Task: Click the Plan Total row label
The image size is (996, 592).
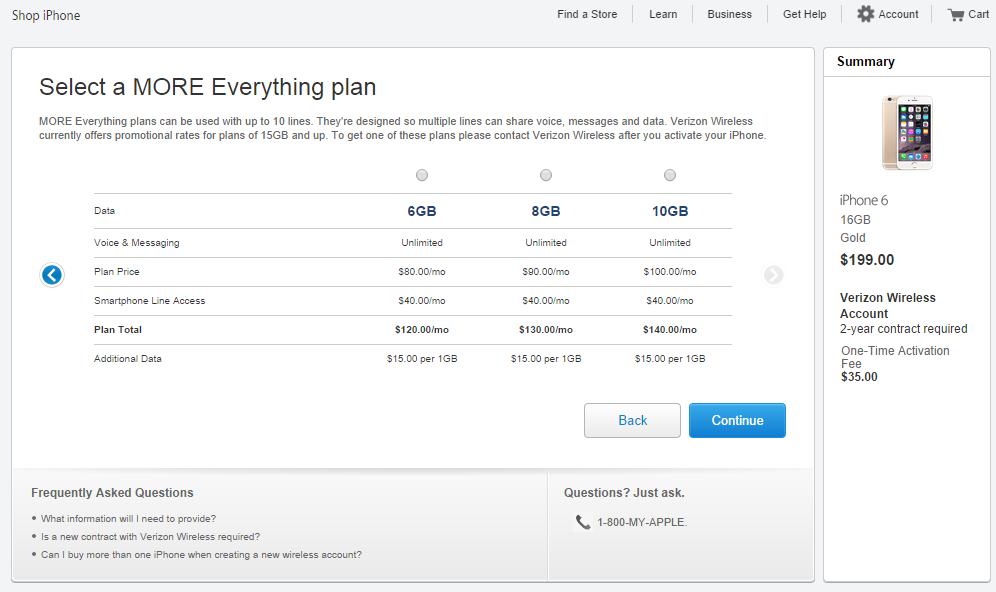Action: 118,330
